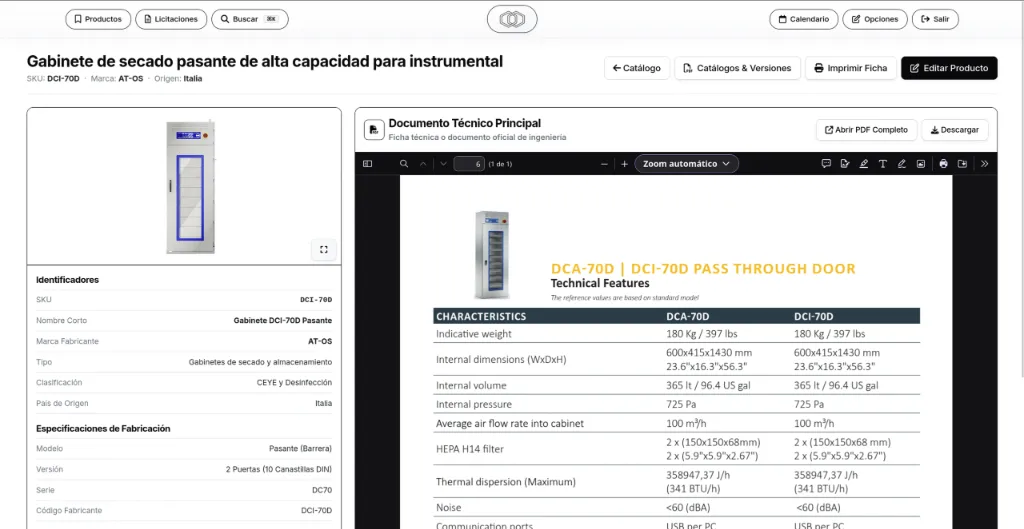Screen dimensions: 1024x529
Task: Log out with the Salir button
Action: [x=935, y=20]
